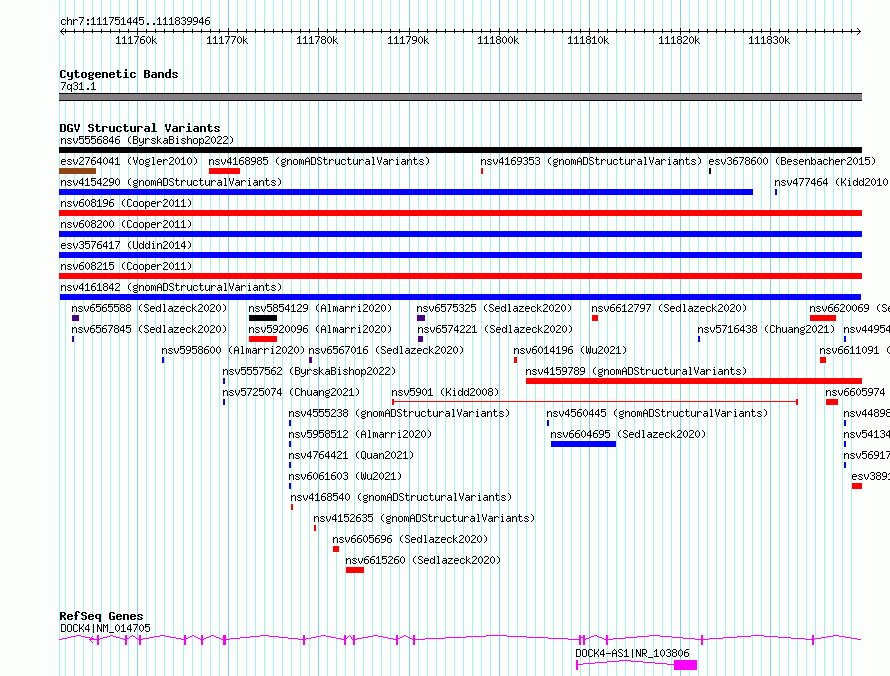Click the red nsv6615260 Sedlazeck2020 bar
Viewport: 890px width, 676px height.
click(355, 570)
